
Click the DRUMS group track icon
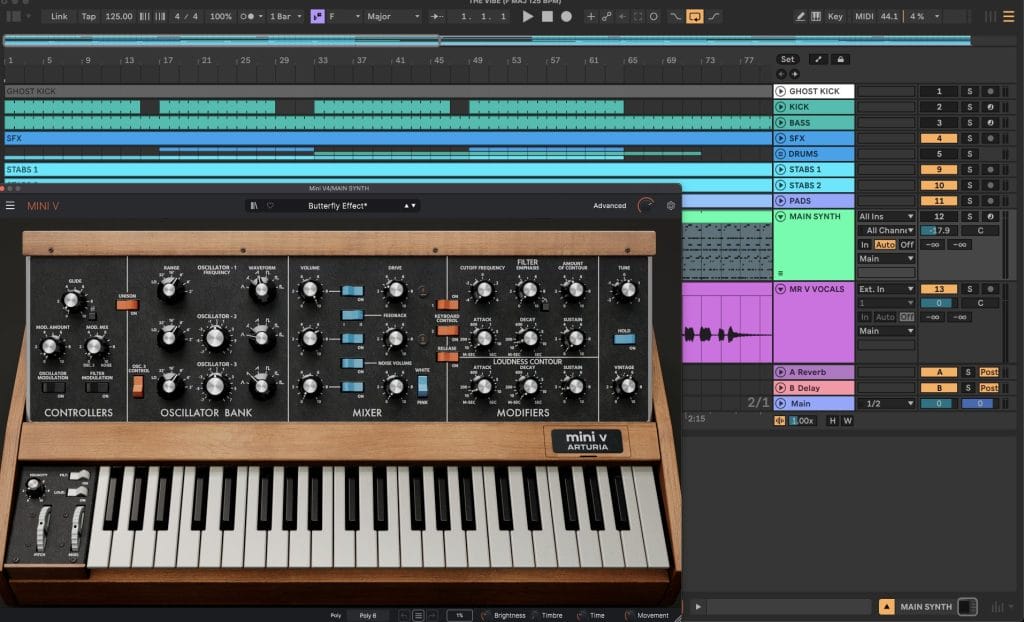tap(780, 154)
